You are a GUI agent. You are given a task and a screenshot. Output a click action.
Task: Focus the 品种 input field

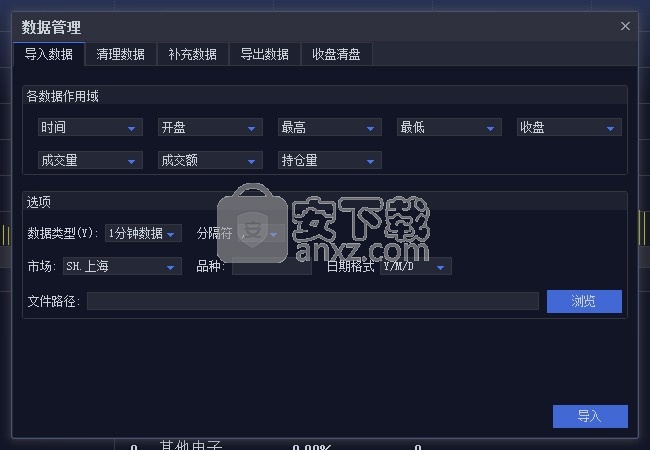point(272,266)
